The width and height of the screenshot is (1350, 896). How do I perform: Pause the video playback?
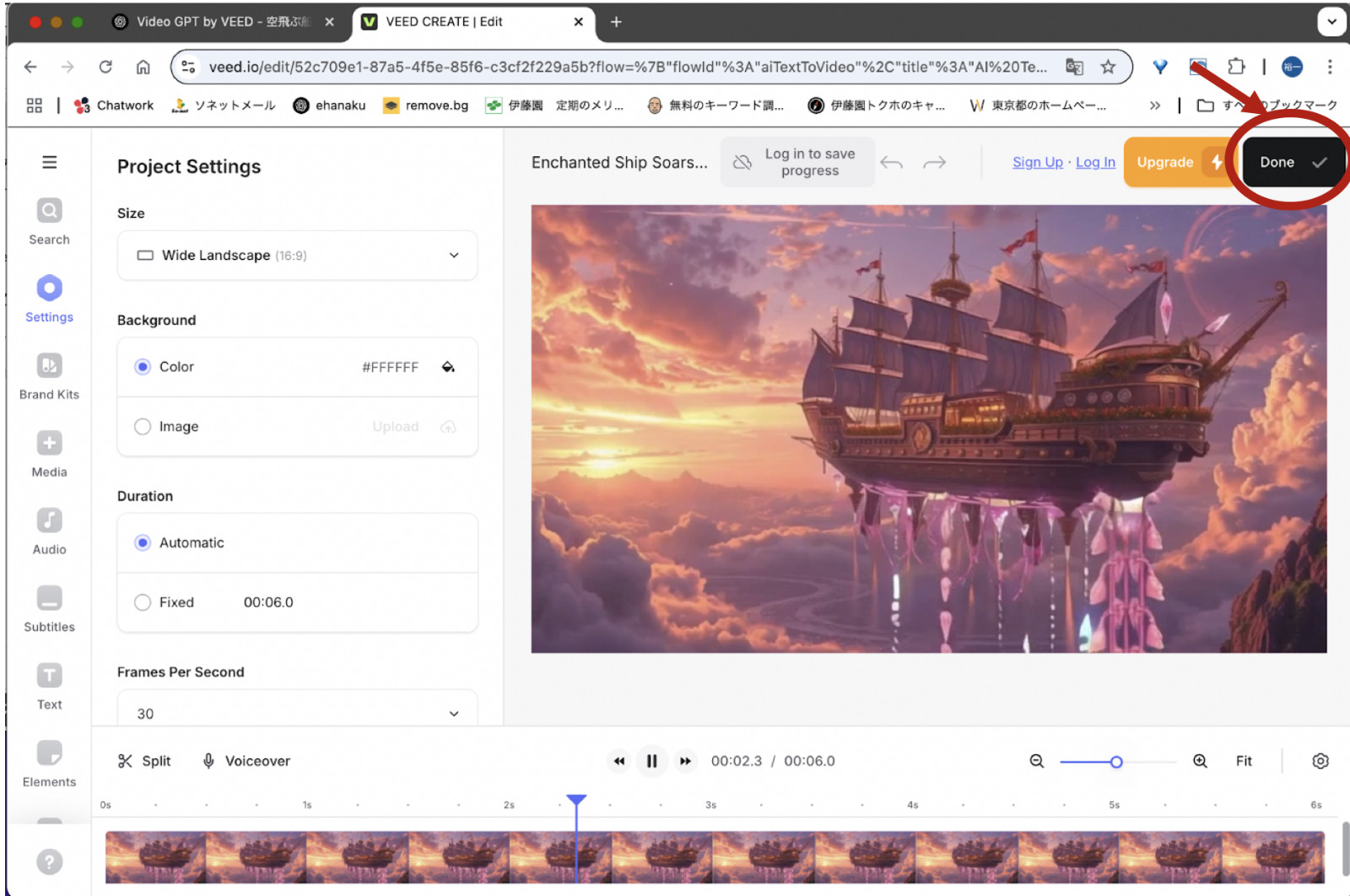point(651,761)
